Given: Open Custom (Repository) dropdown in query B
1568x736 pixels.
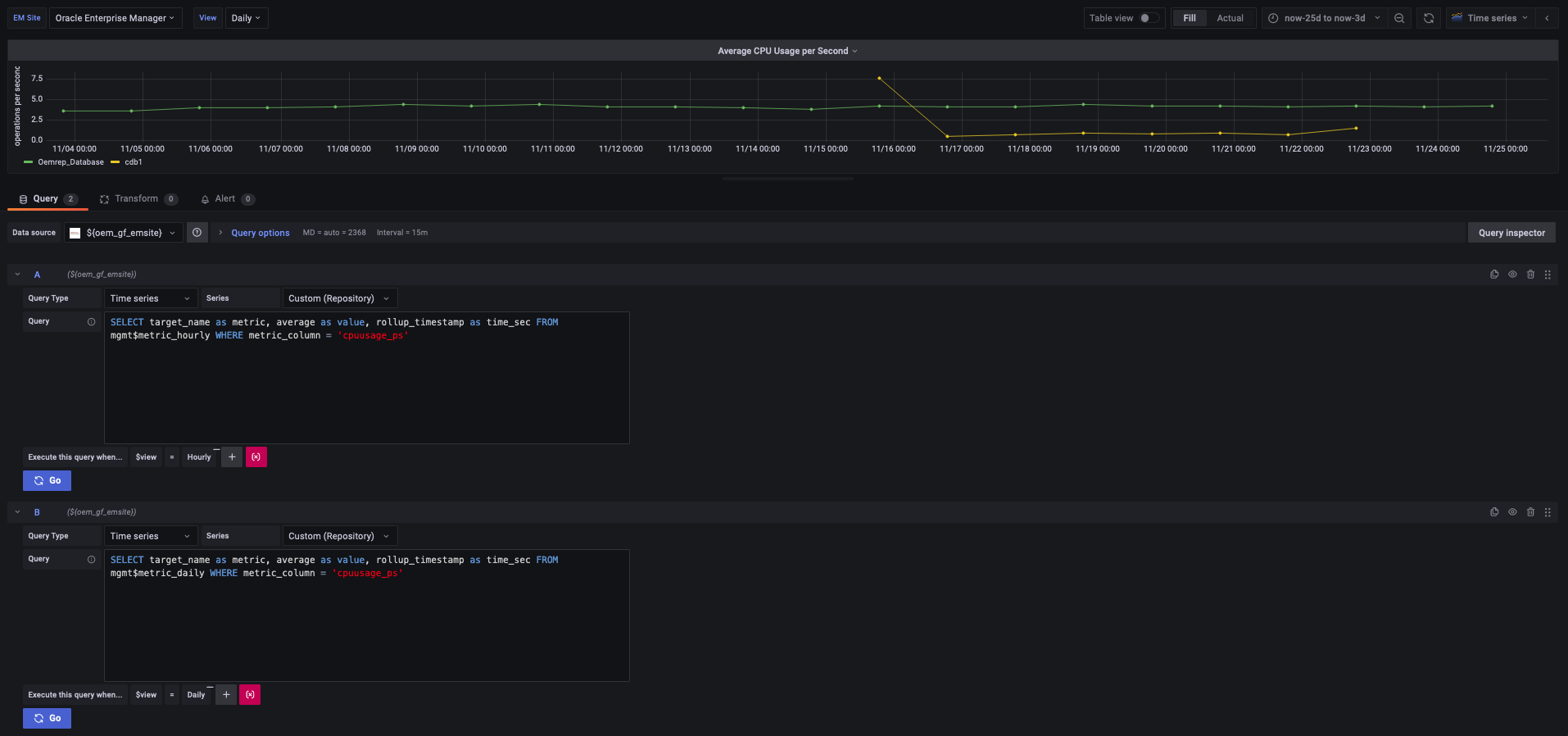Looking at the screenshot, I should pos(339,536).
